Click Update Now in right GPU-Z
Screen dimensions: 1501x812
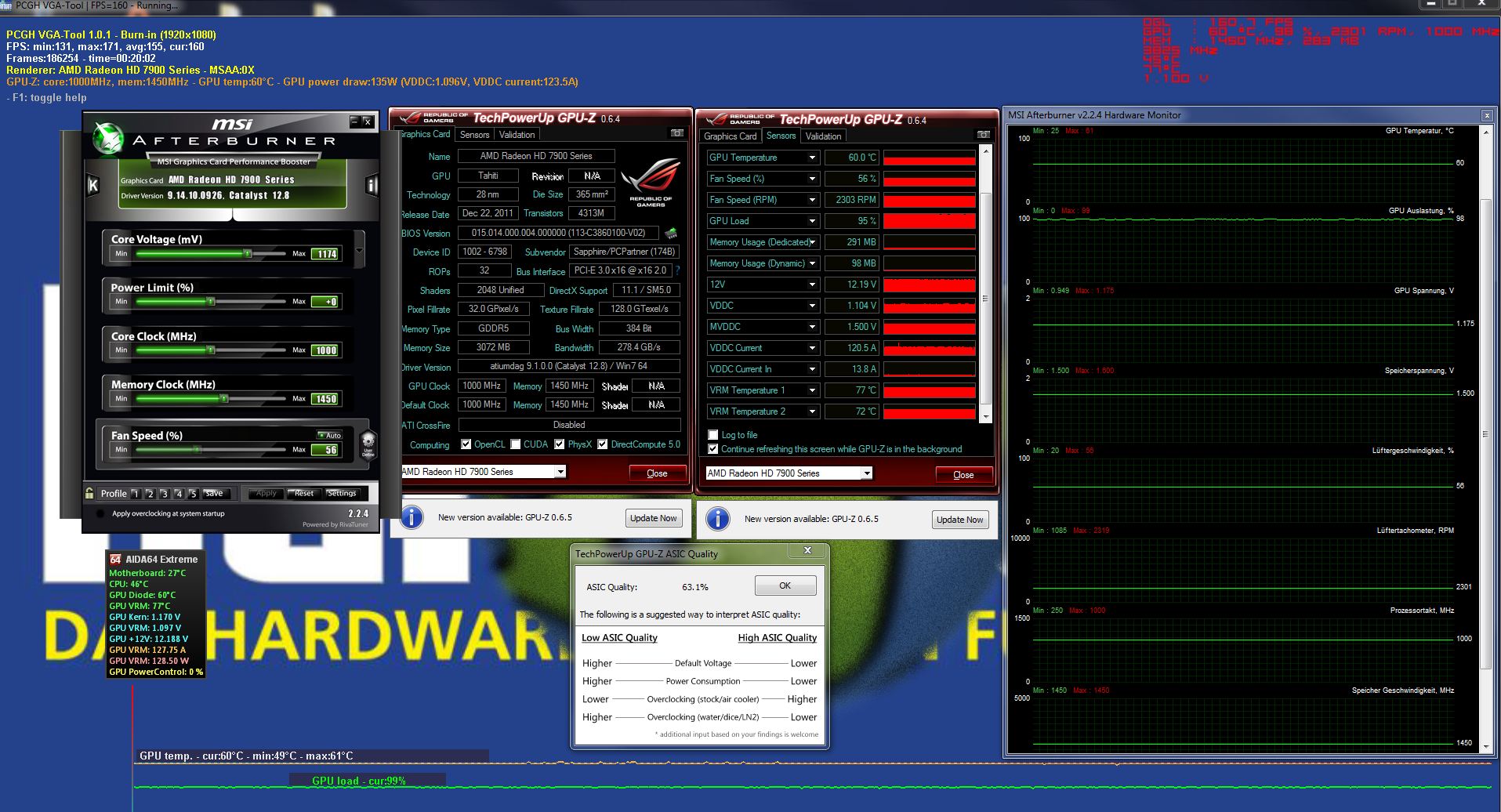(x=959, y=520)
